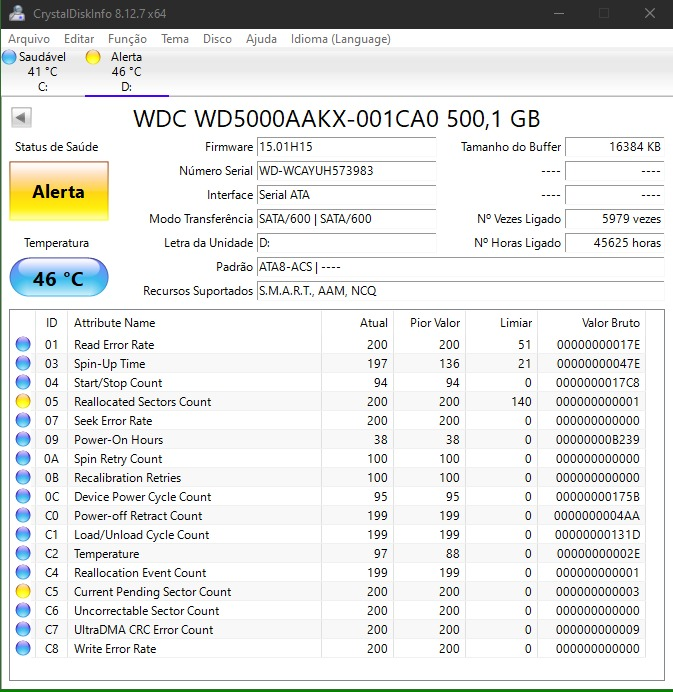Click the blue status orb for drive C:
673x692 pixels.
click(x=9, y=57)
